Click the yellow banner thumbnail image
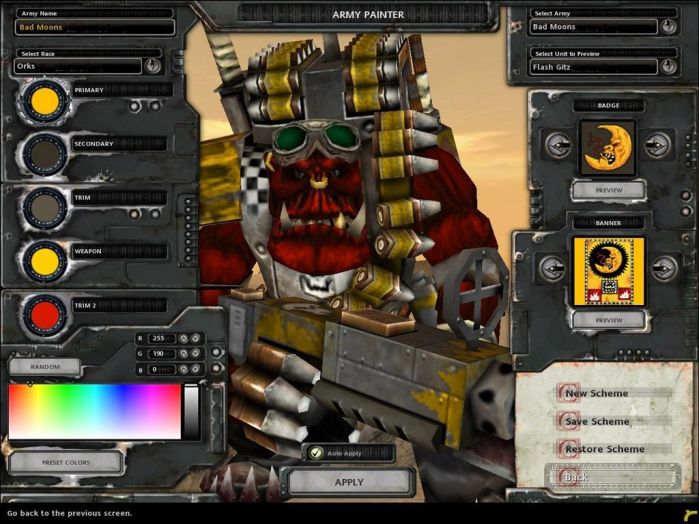The height and width of the screenshot is (524, 699). click(609, 271)
